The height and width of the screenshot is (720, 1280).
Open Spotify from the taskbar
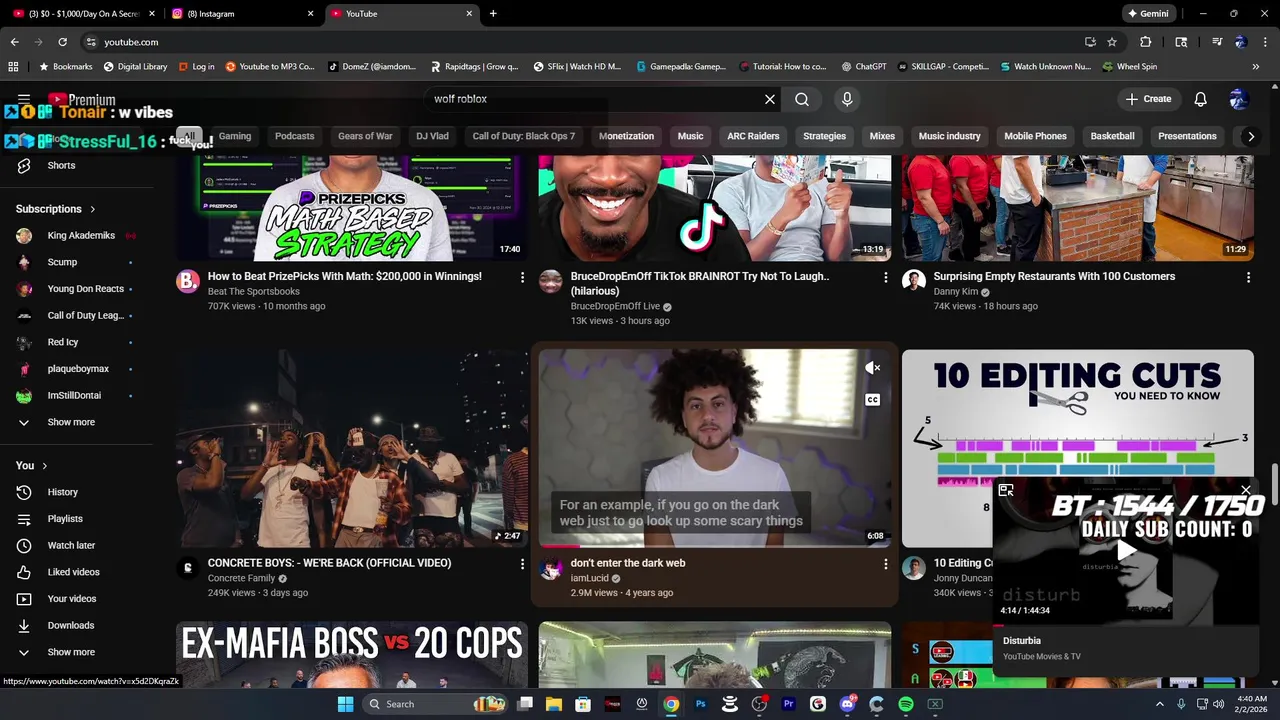point(906,704)
